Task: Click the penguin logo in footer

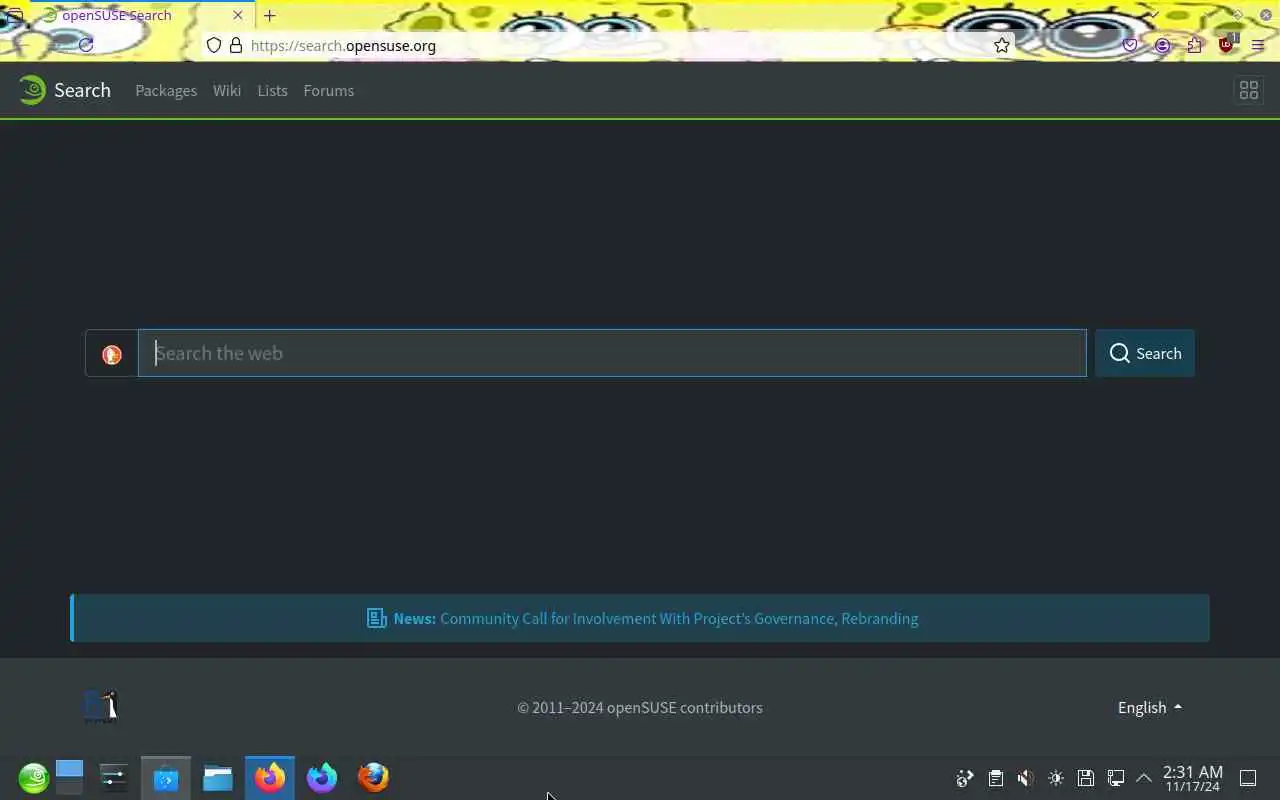Action: tap(101, 706)
